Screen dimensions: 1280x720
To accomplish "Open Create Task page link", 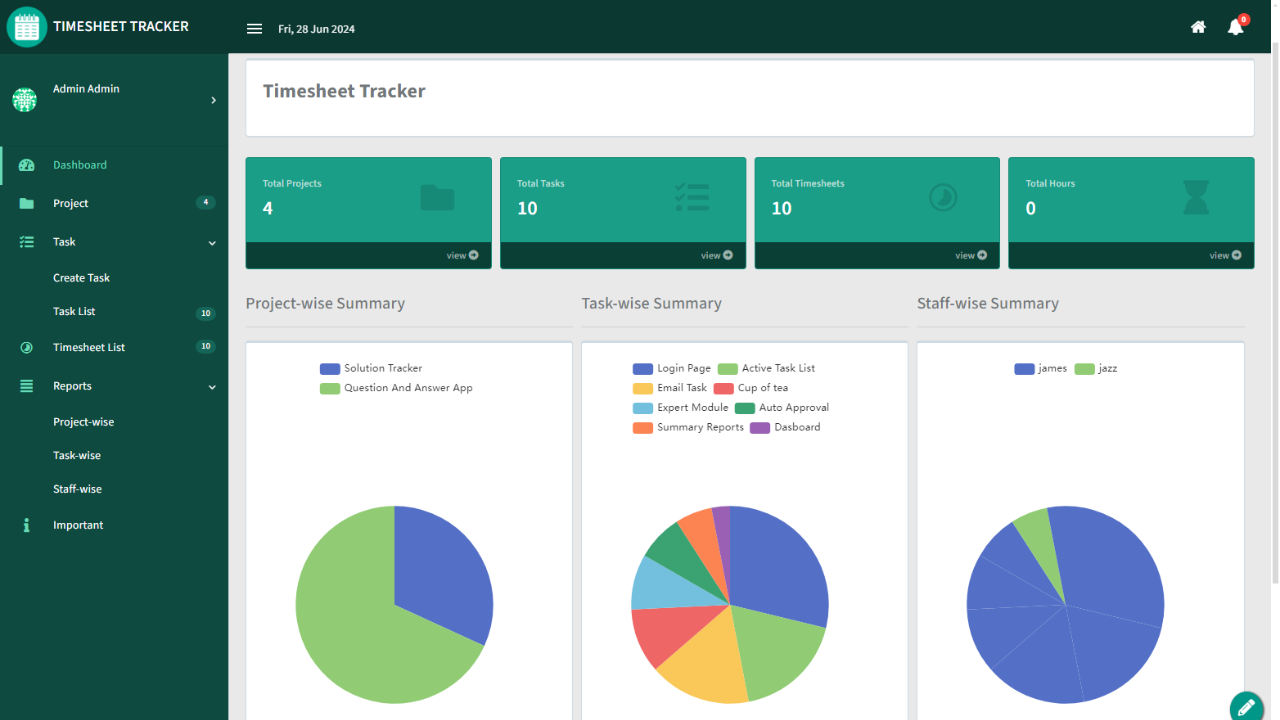I will (81, 278).
